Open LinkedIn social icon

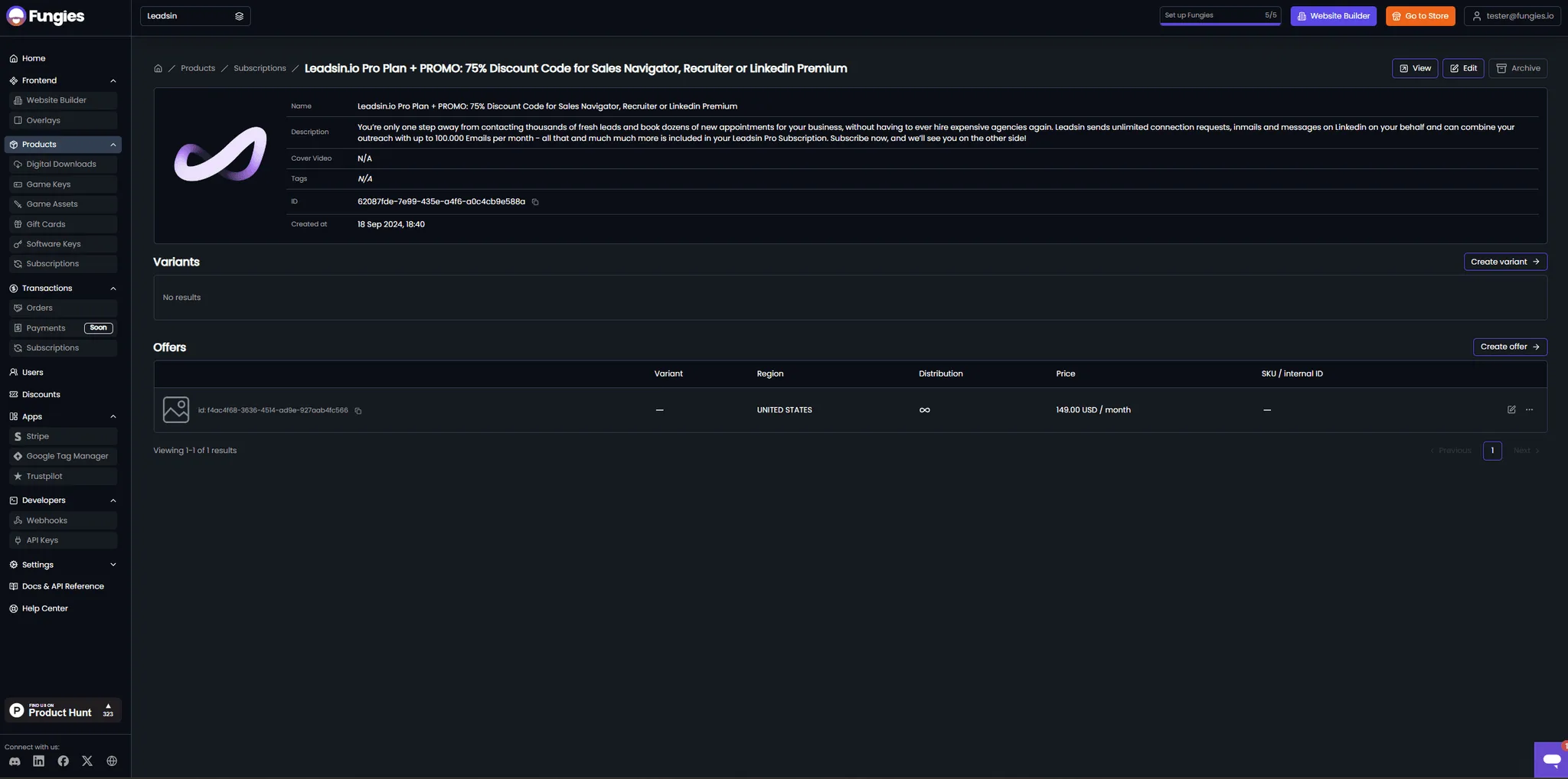click(x=39, y=761)
